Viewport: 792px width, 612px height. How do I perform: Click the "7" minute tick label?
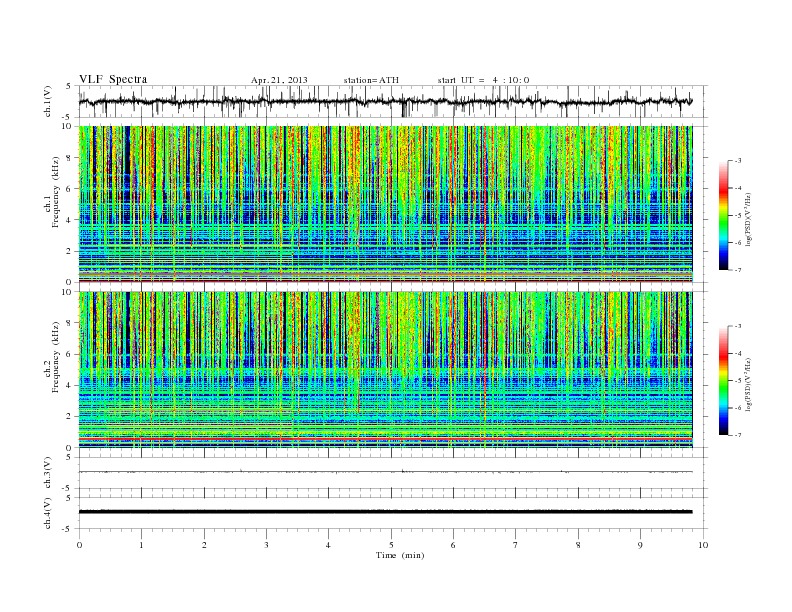516,545
